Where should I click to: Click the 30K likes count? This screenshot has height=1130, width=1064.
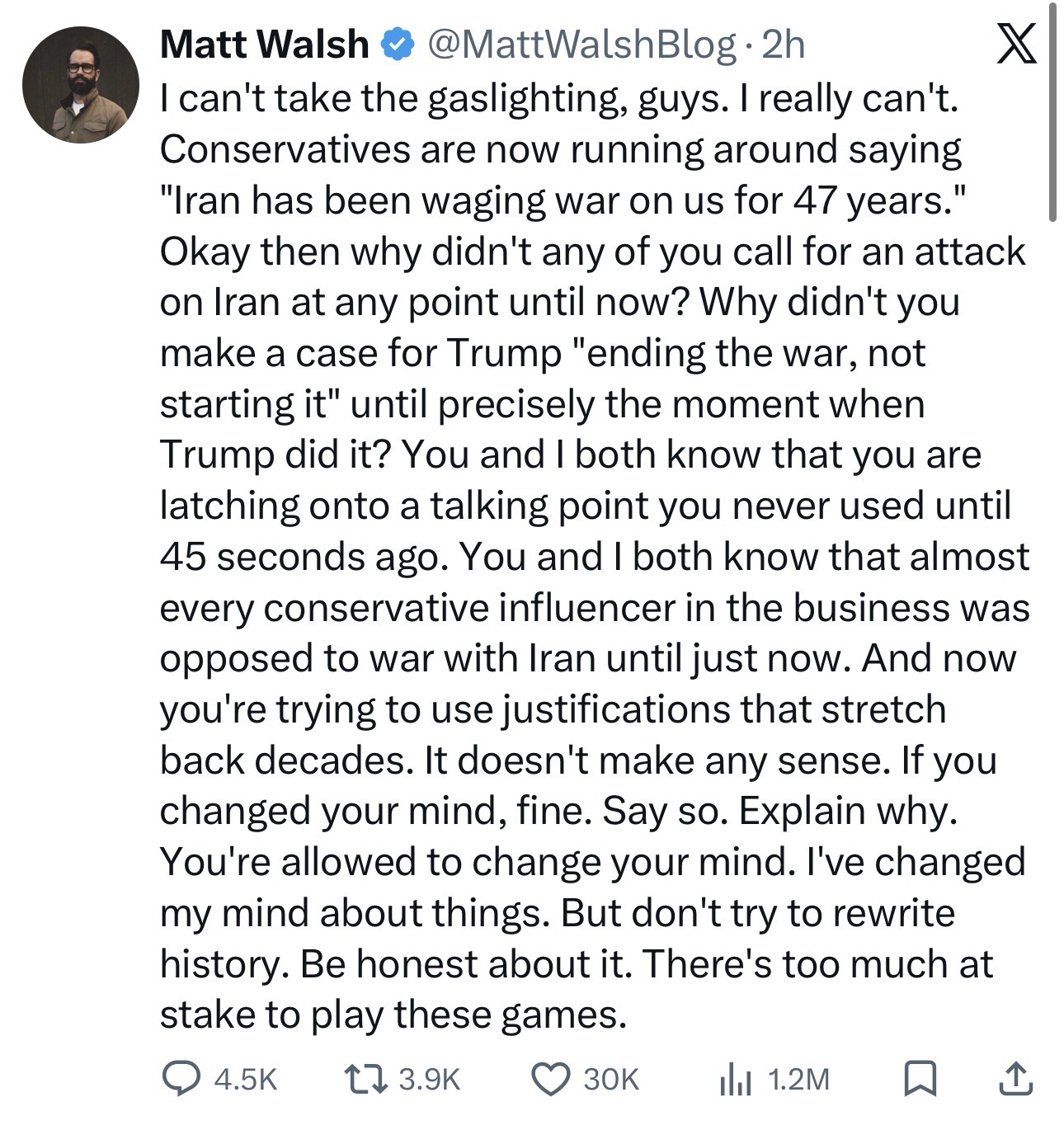click(611, 1079)
